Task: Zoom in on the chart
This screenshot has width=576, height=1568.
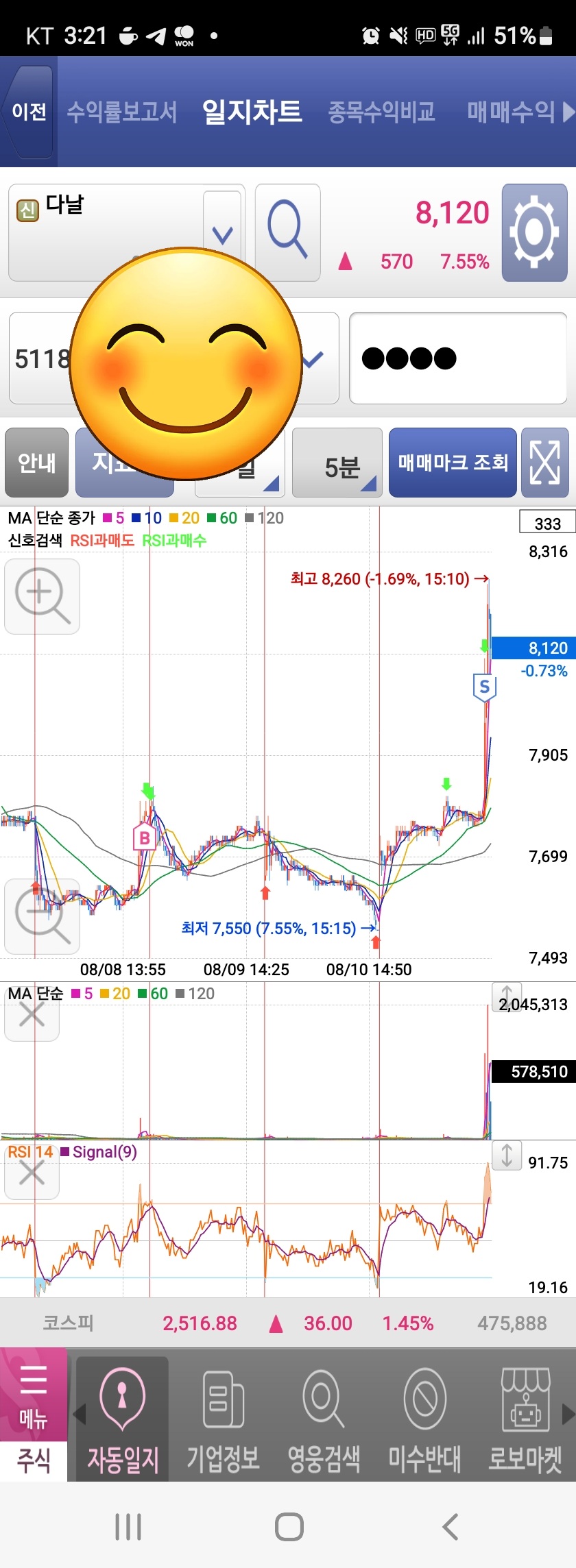Action: [43, 596]
